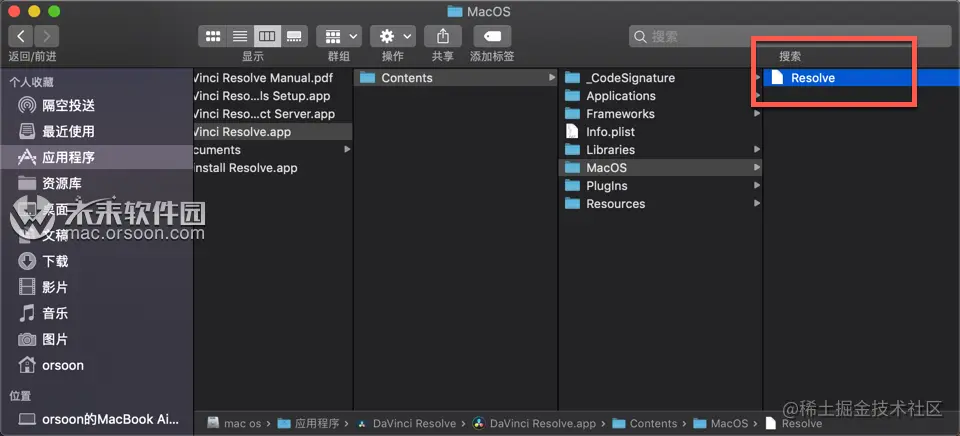Viewport: 960px width, 436px height.
Task: Select Vinci Reso...ls Setup.app item
Action: [x=273, y=96]
